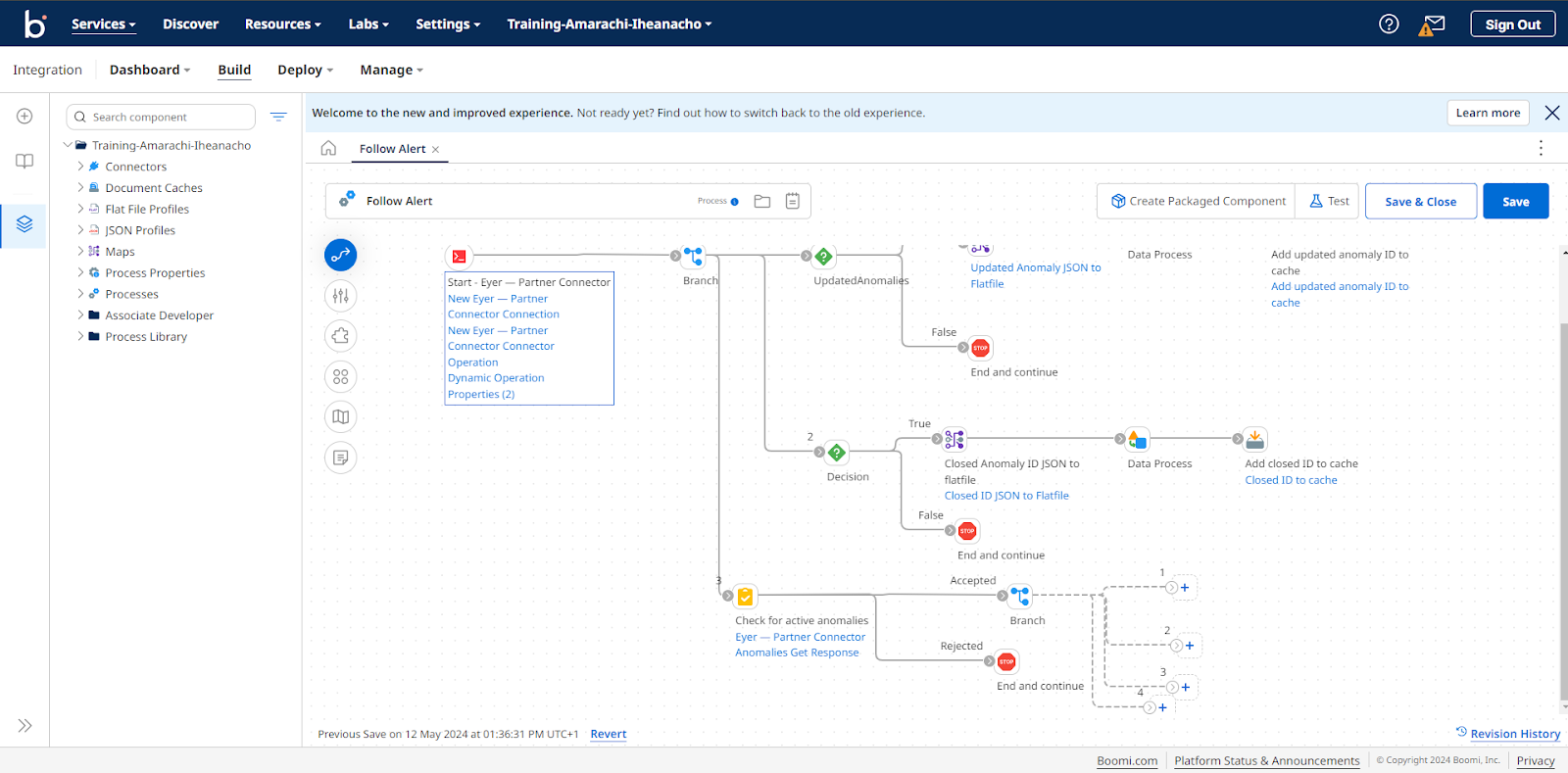Click the Revert link
Screen dimensions: 1568x773
pyautogui.click(x=609, y=734)
